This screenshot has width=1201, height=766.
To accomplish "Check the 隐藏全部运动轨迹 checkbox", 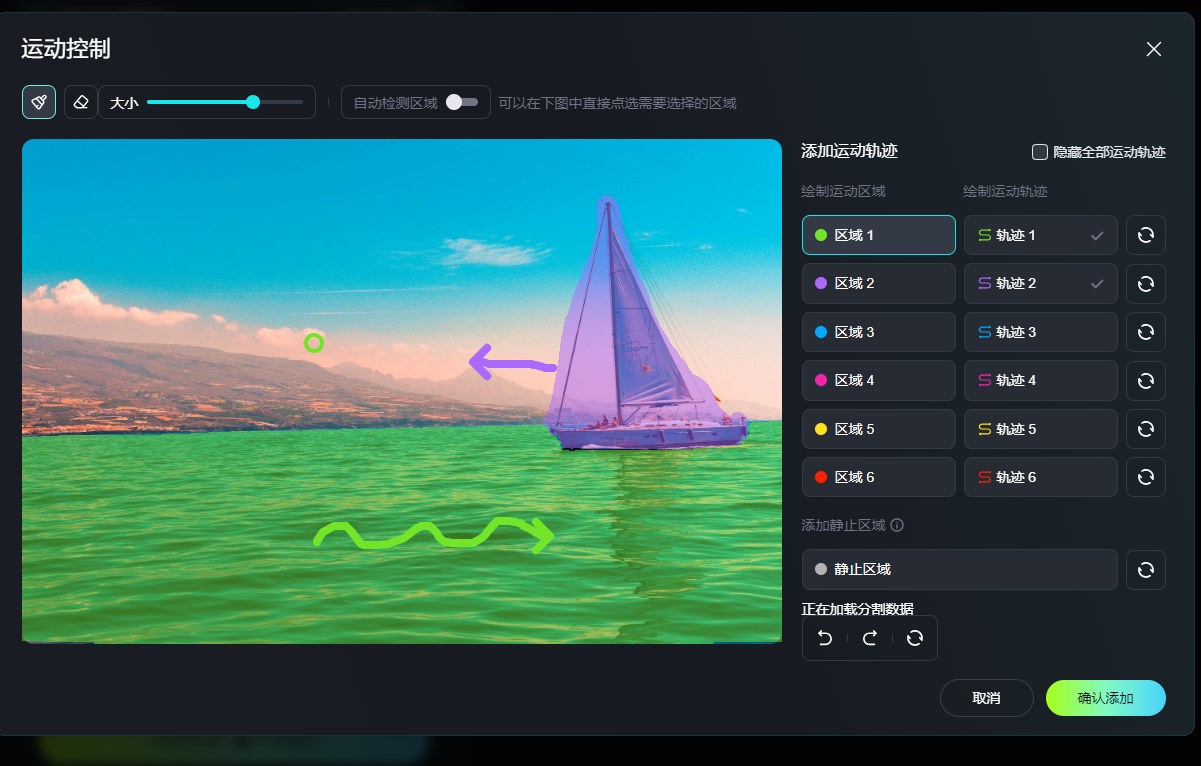I will click(x=1040, y=152).
